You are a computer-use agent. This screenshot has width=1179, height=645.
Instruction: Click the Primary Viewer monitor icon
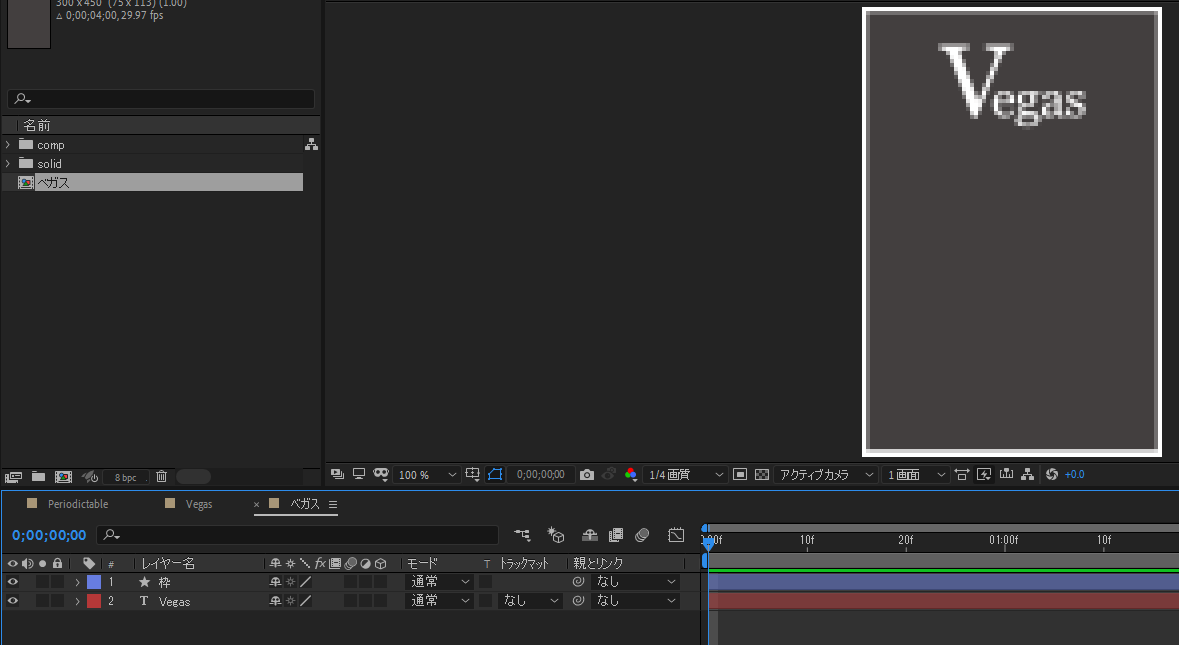click(359, 474)
